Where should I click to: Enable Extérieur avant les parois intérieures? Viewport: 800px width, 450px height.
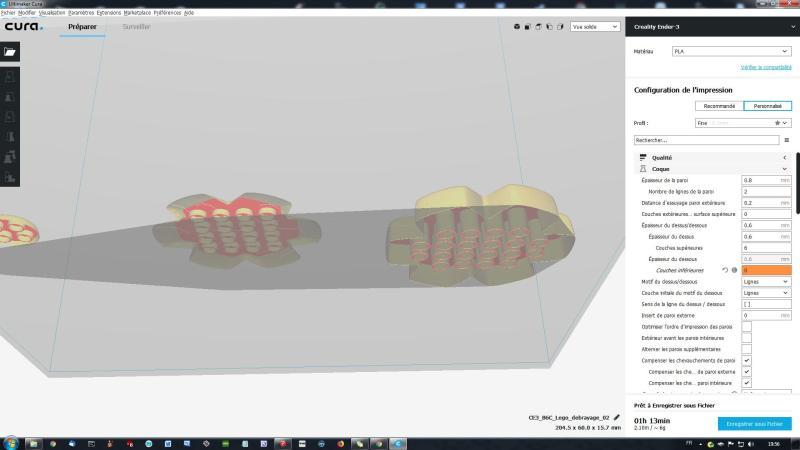pos(746,338)
